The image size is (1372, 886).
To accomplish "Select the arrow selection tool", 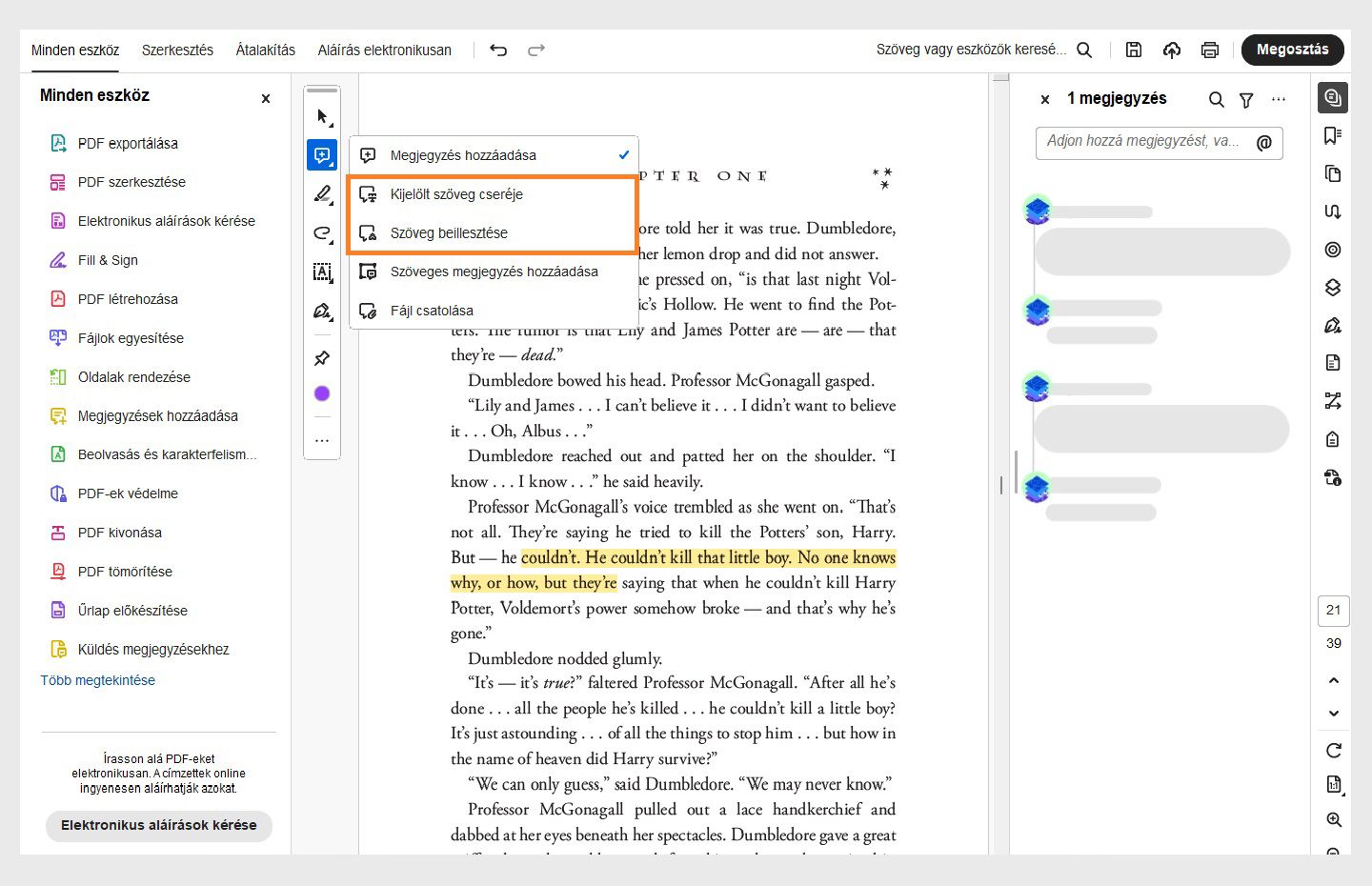I will 322,117.
